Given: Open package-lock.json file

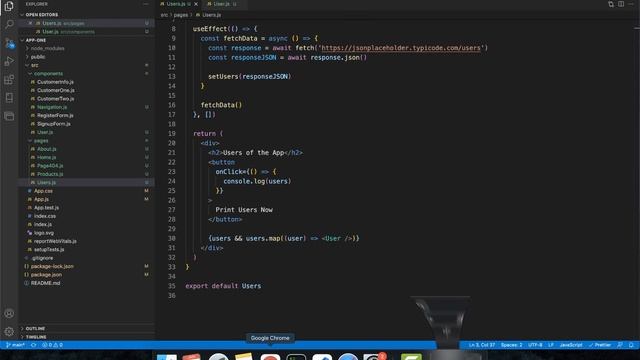Looking at the screenshot, I should tap(52, 267).
